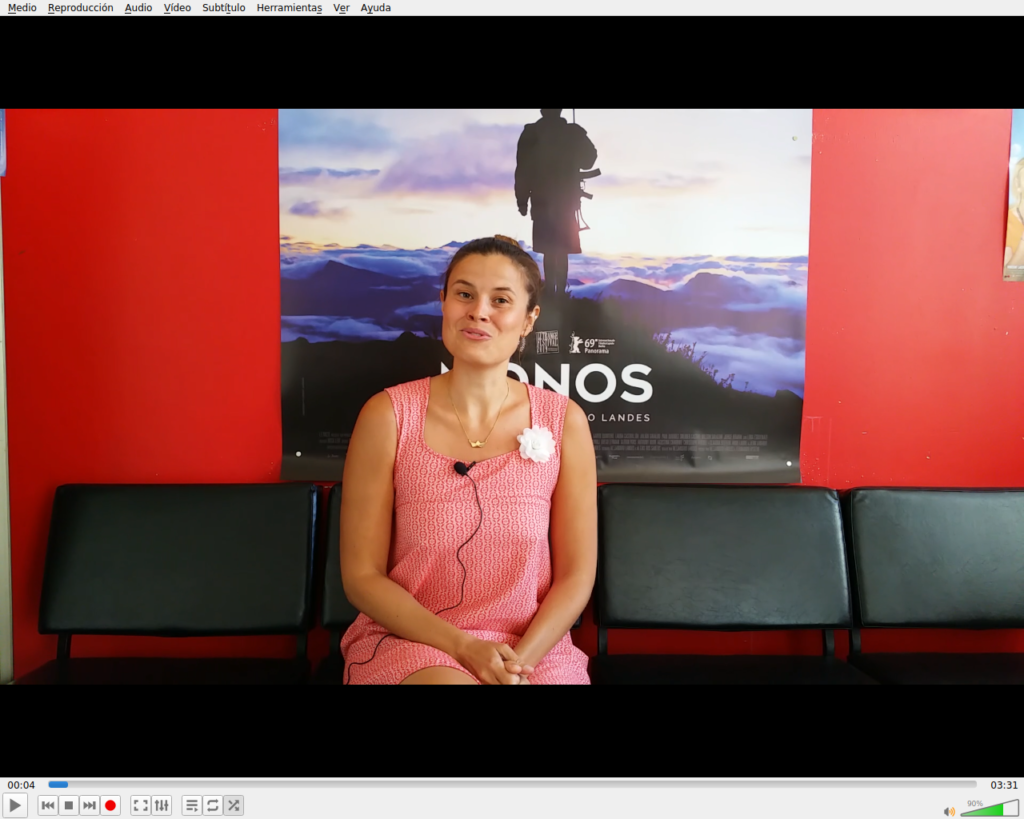Switch the video to fullscreen mode
Screen dimensions: 1024x819
(141, 806)
